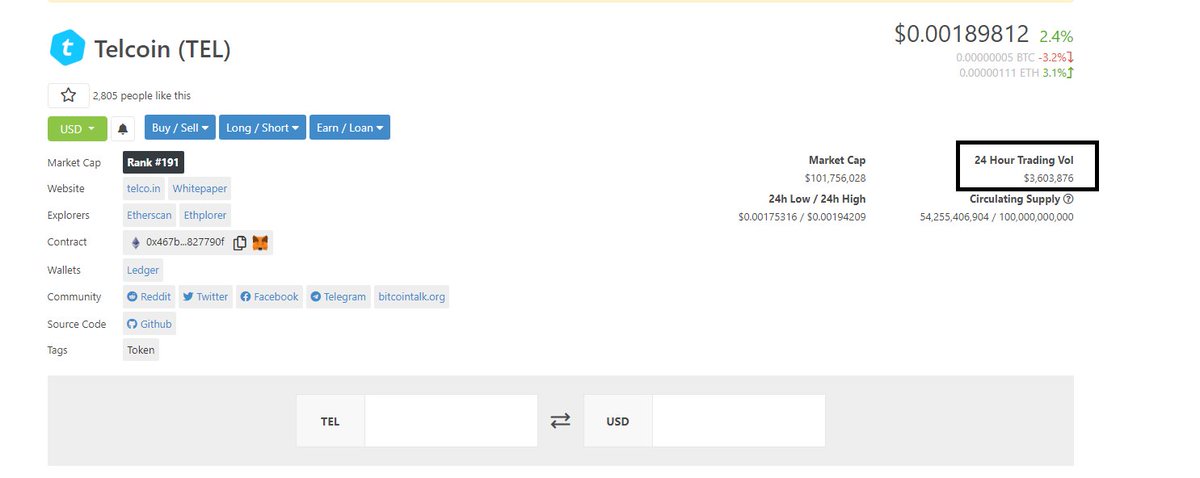Image resolution: width=1200 pixels, height=478 pixels.
Task: Open the telco.in website link
Action: 144,188
